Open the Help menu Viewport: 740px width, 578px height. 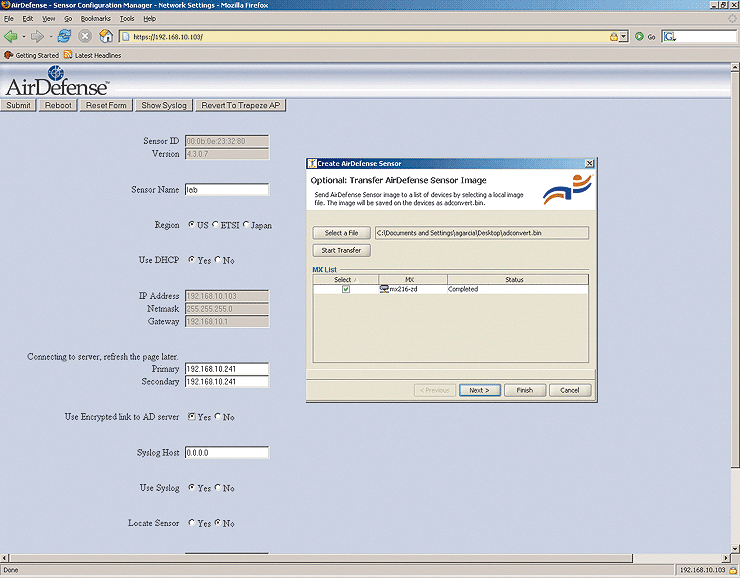pyautogui.click(x=150, y=19)
